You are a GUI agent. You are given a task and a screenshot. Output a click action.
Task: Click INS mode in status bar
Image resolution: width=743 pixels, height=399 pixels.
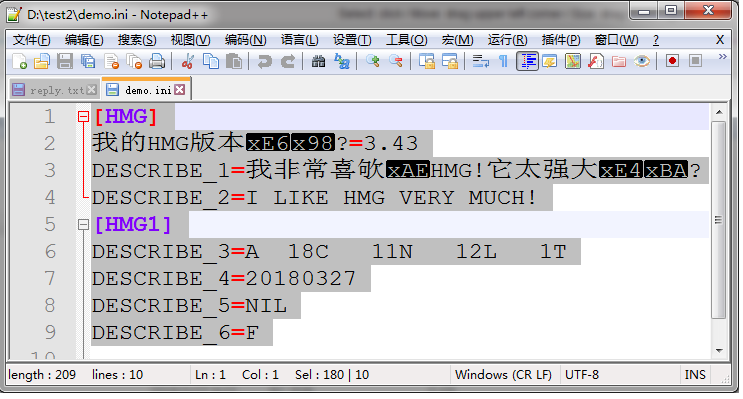(x=695, y=375)
